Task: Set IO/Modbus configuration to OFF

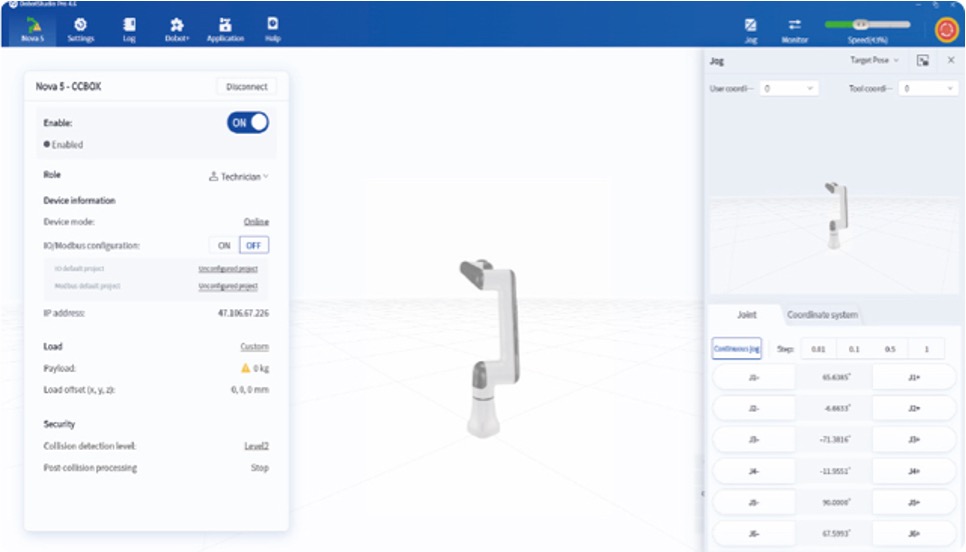Action: click(x=254, y=245)
